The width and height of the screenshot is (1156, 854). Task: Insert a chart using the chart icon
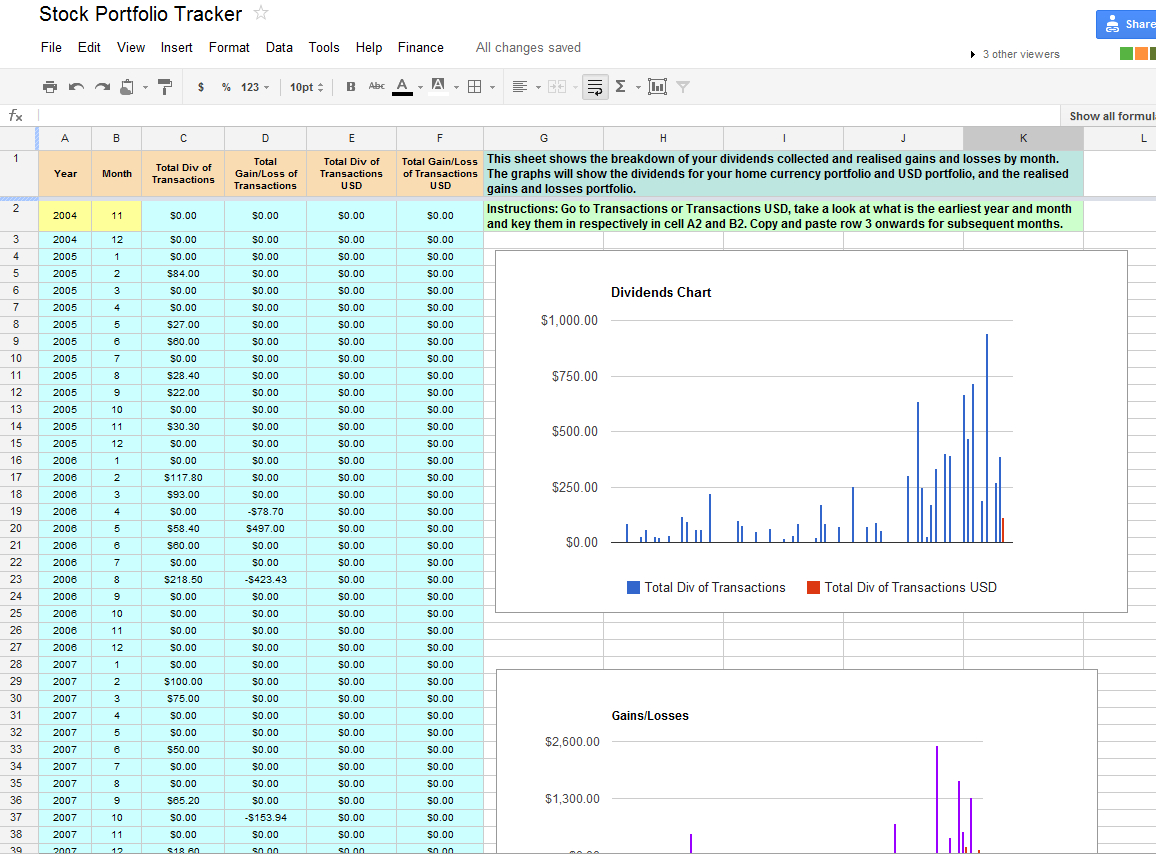click(x=658, y=86)
